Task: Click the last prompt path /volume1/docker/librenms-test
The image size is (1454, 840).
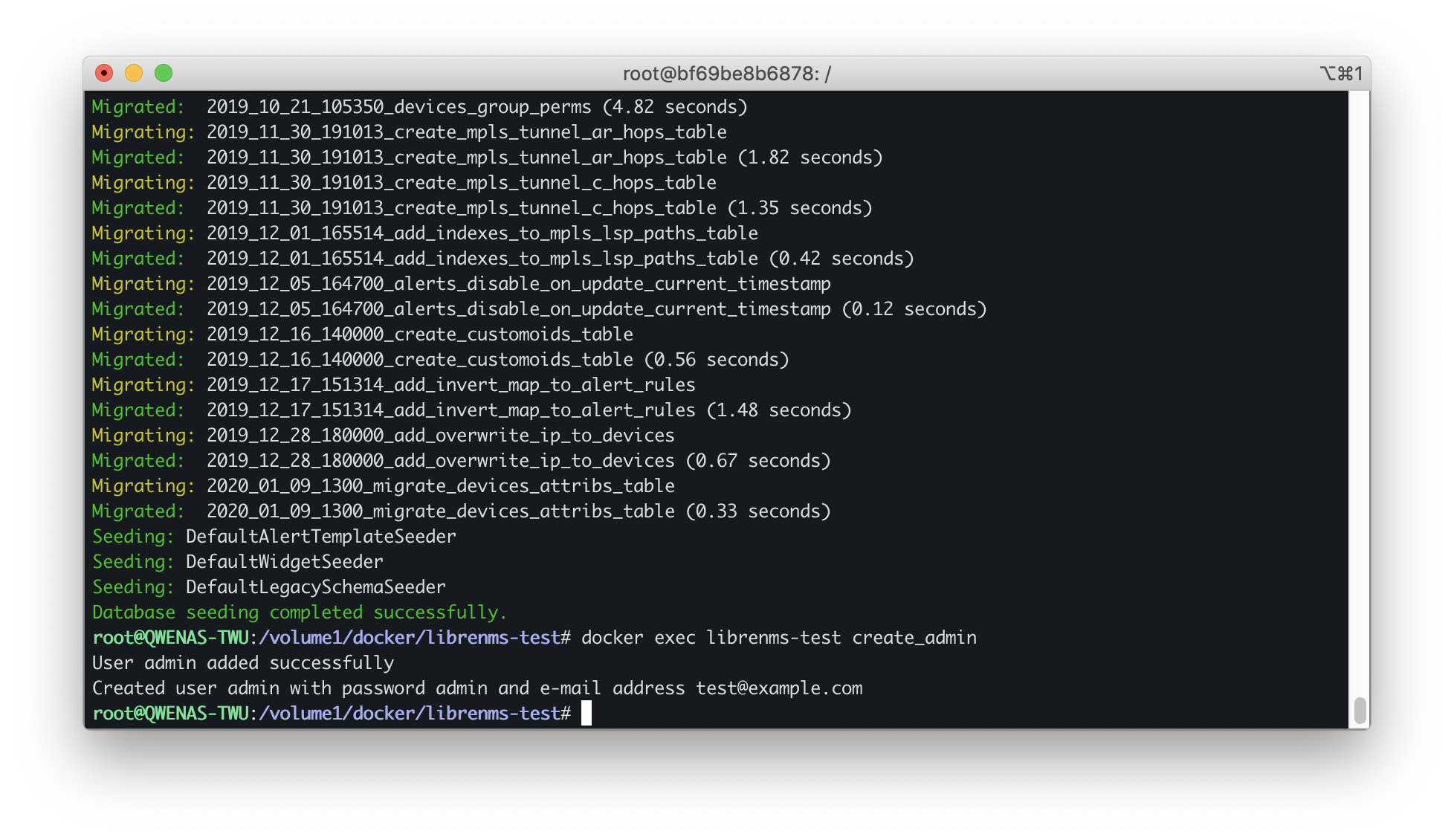Action: (409, 714)
